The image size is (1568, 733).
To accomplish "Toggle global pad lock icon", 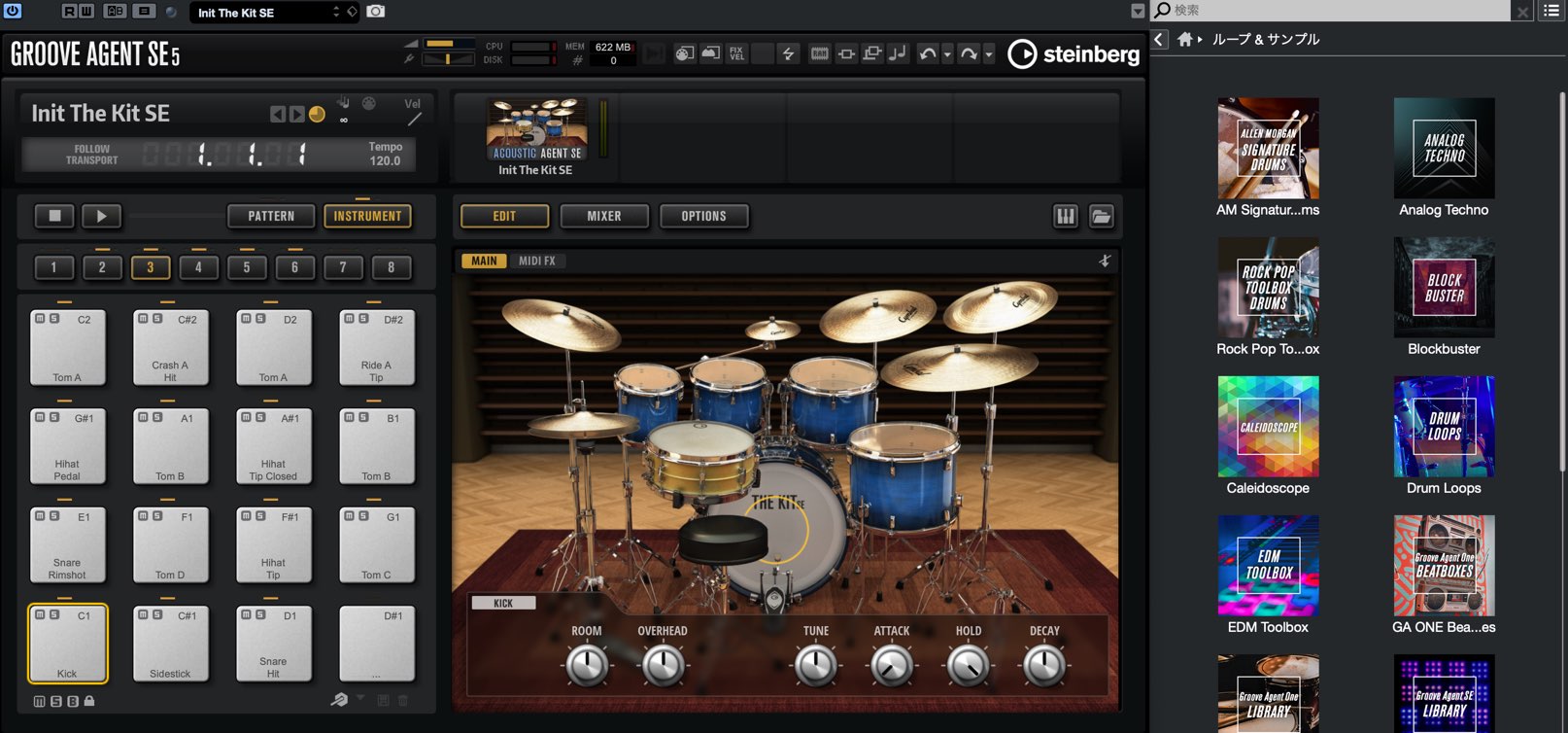I will (x=89, y=700).
